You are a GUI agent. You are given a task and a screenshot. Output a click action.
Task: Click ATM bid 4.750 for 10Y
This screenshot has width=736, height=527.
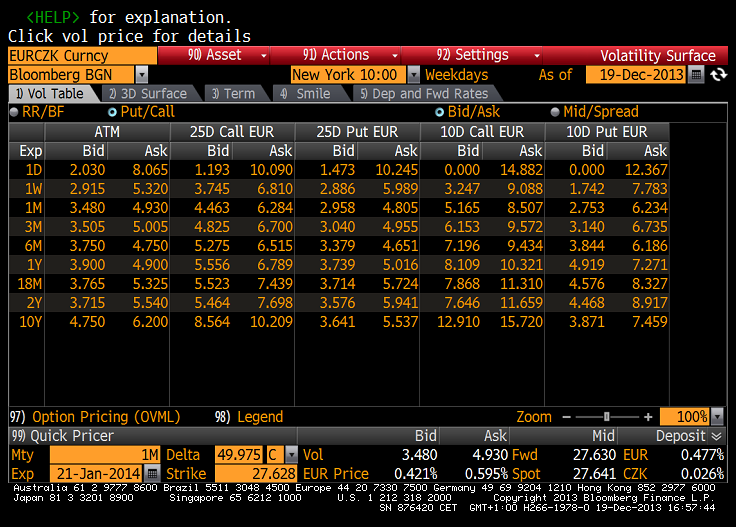[87, 322]
